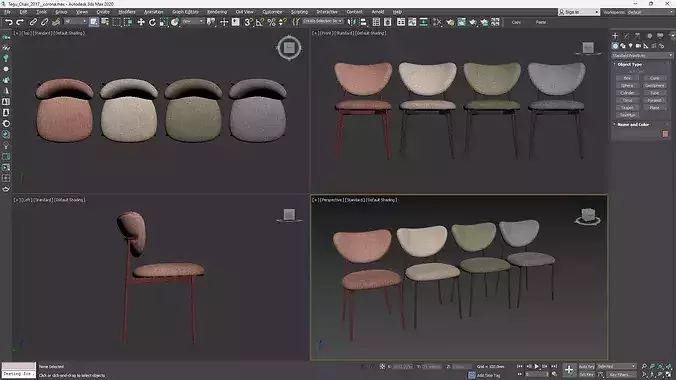
Task: Click the Plane primitive button
Action: tap(655, 107)
